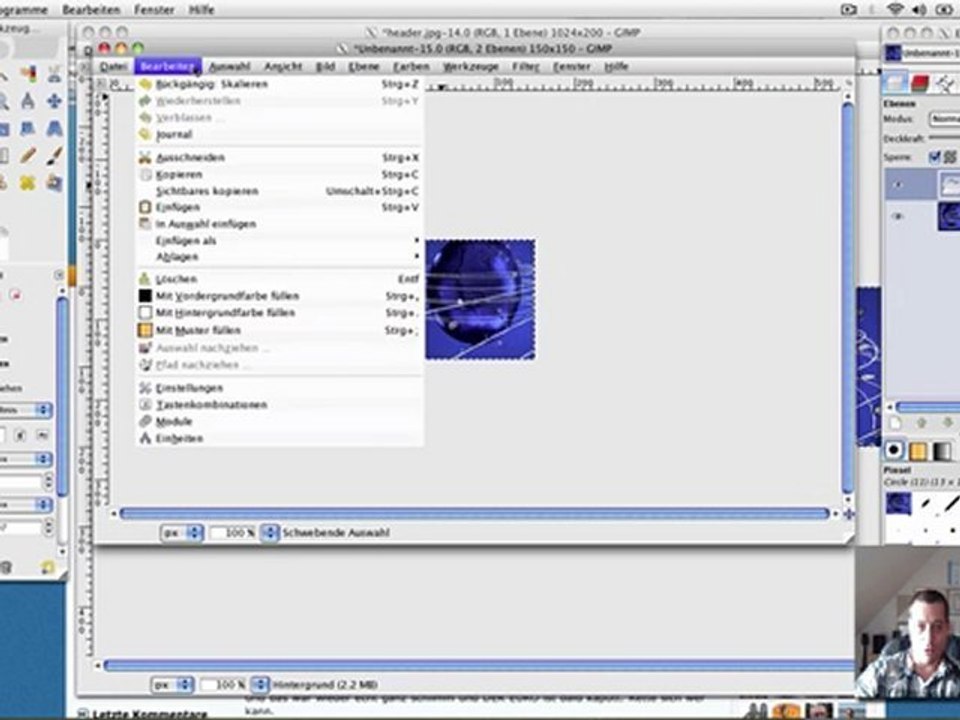
Task: Choose Rückgängig: Skalieren from menu
Action: (279, 84)
